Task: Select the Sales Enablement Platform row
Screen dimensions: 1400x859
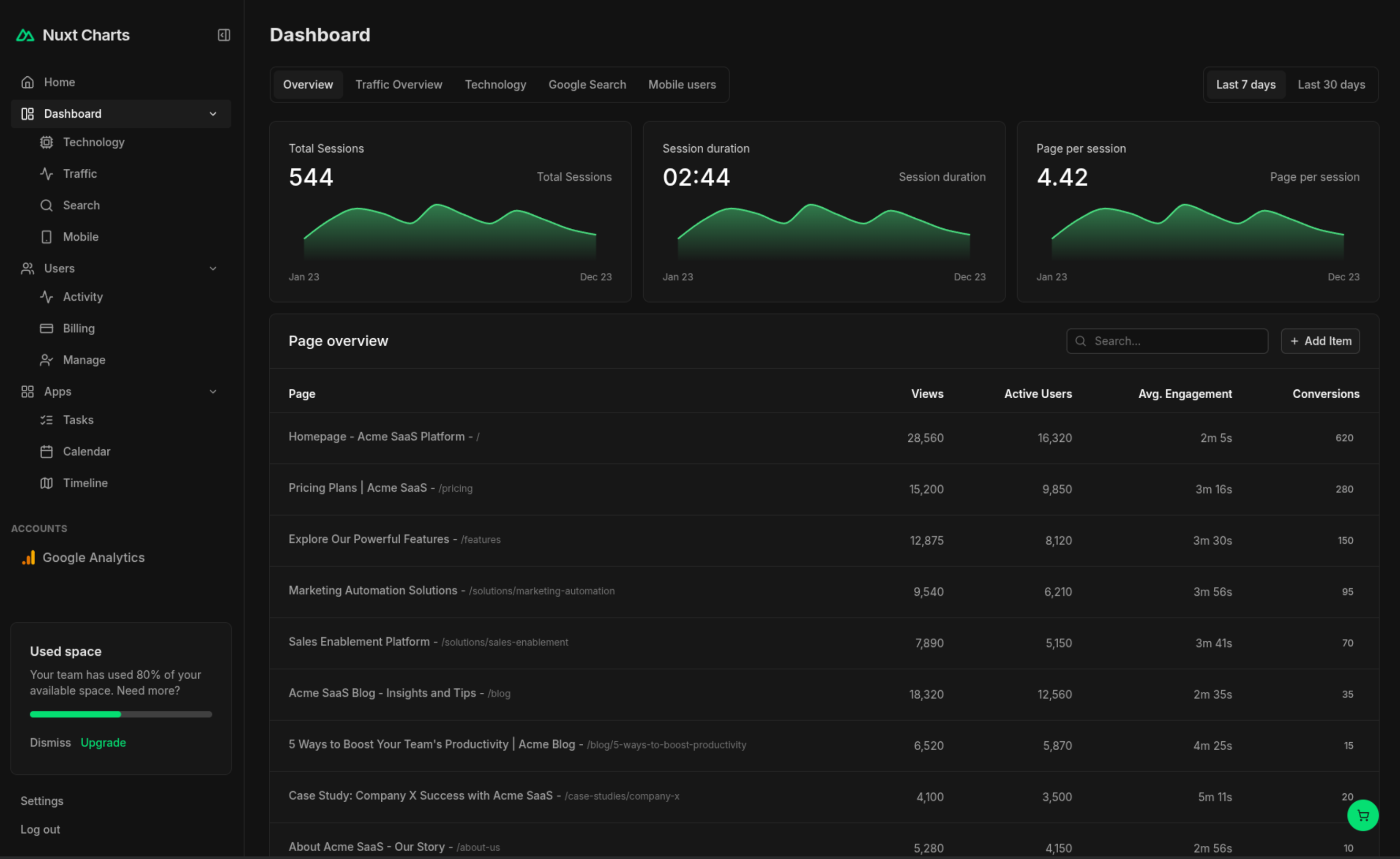Action: 824,643
